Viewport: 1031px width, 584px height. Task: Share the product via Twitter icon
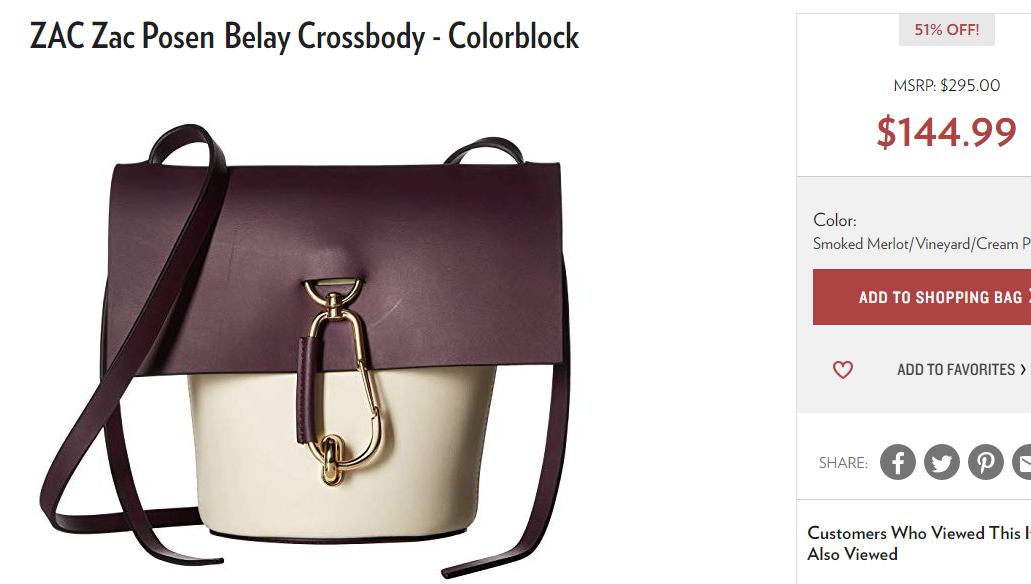tap(942, 462)
